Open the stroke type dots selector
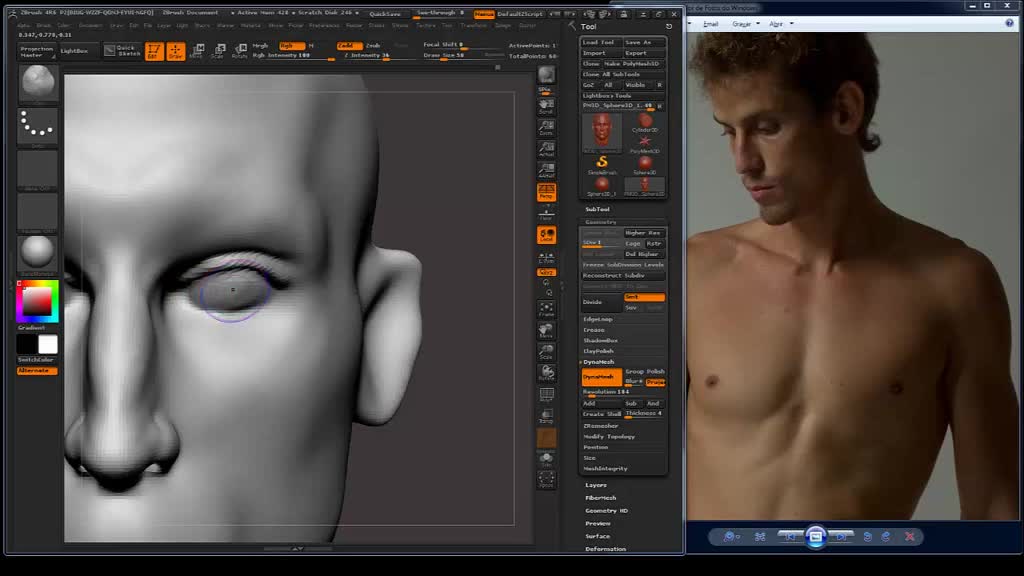The height and width of the screenshot is (576, 1024). (37, 126)
